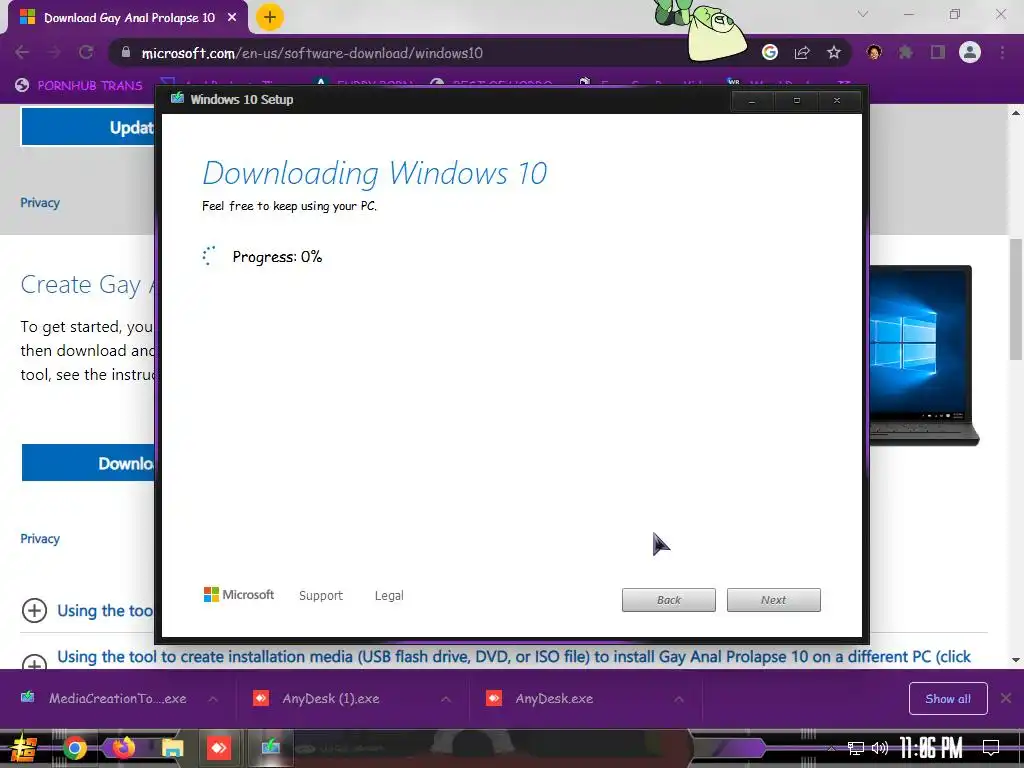This screenshot has height=768, width=1024.
Task: Open the Legal link in Setup
Action: [x=389, y=596]
